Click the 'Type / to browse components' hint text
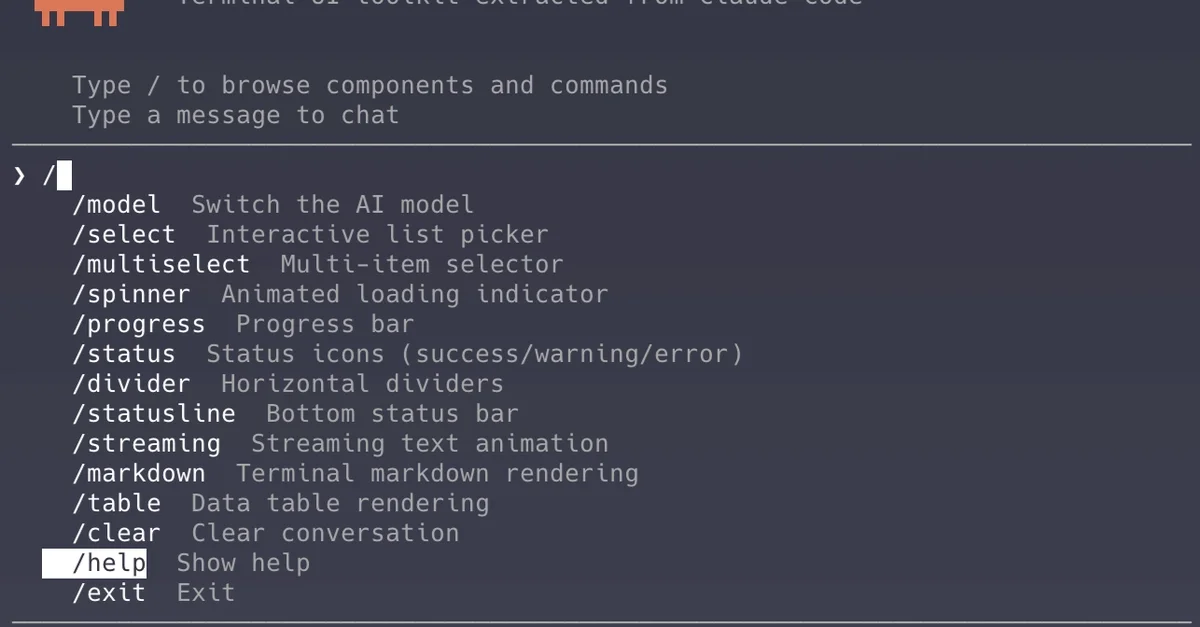1200x627 pixels. pos(370,85)
